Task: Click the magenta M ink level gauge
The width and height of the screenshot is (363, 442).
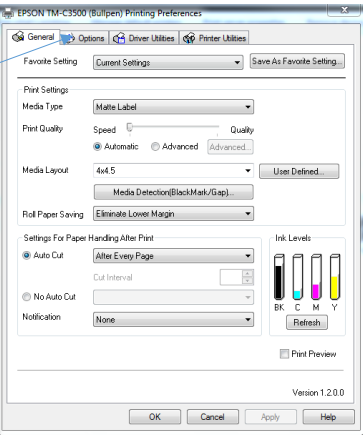Action: (316, 277)
